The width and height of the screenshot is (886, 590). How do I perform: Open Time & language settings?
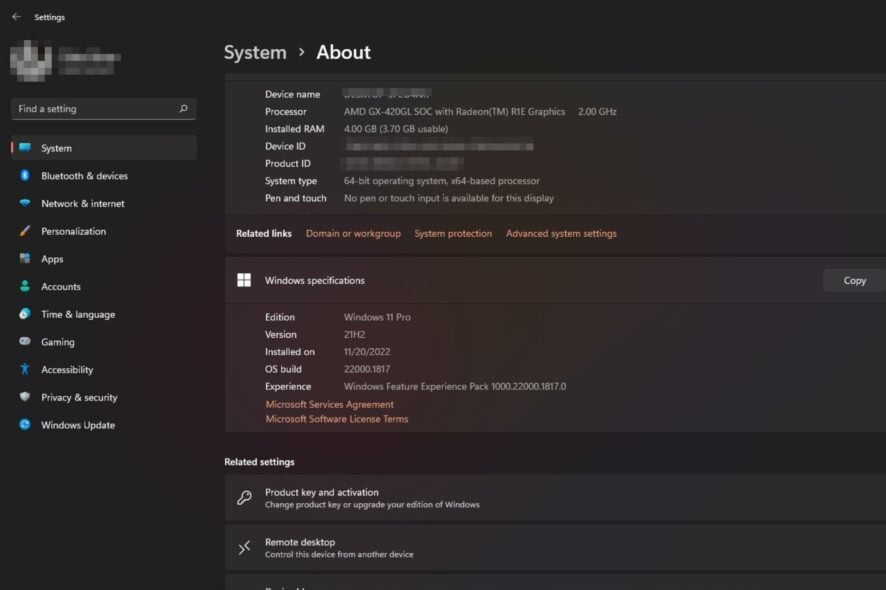click(103, 314)
